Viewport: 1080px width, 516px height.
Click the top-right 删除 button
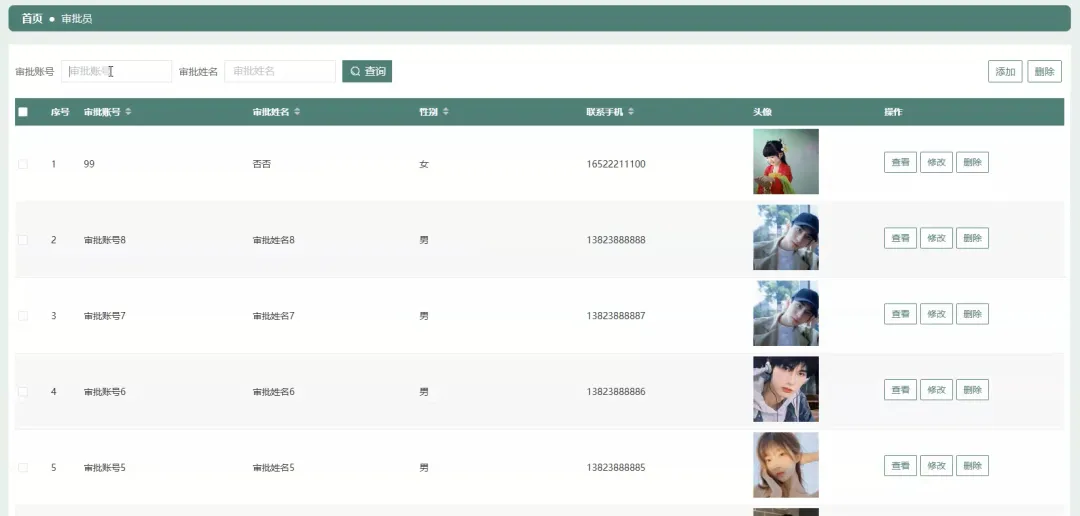(x=1044, y=71)
